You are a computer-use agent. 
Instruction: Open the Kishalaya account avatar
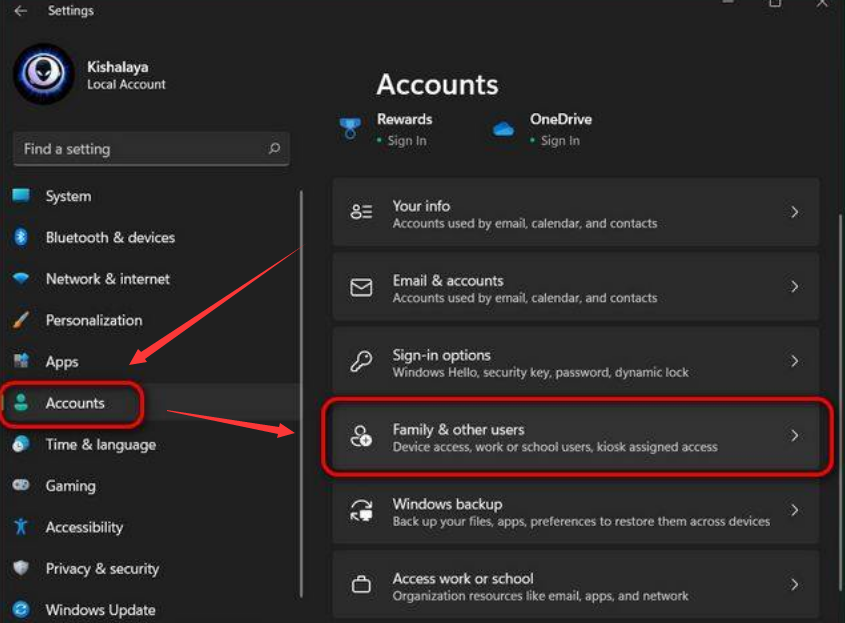tap(44, 73)
